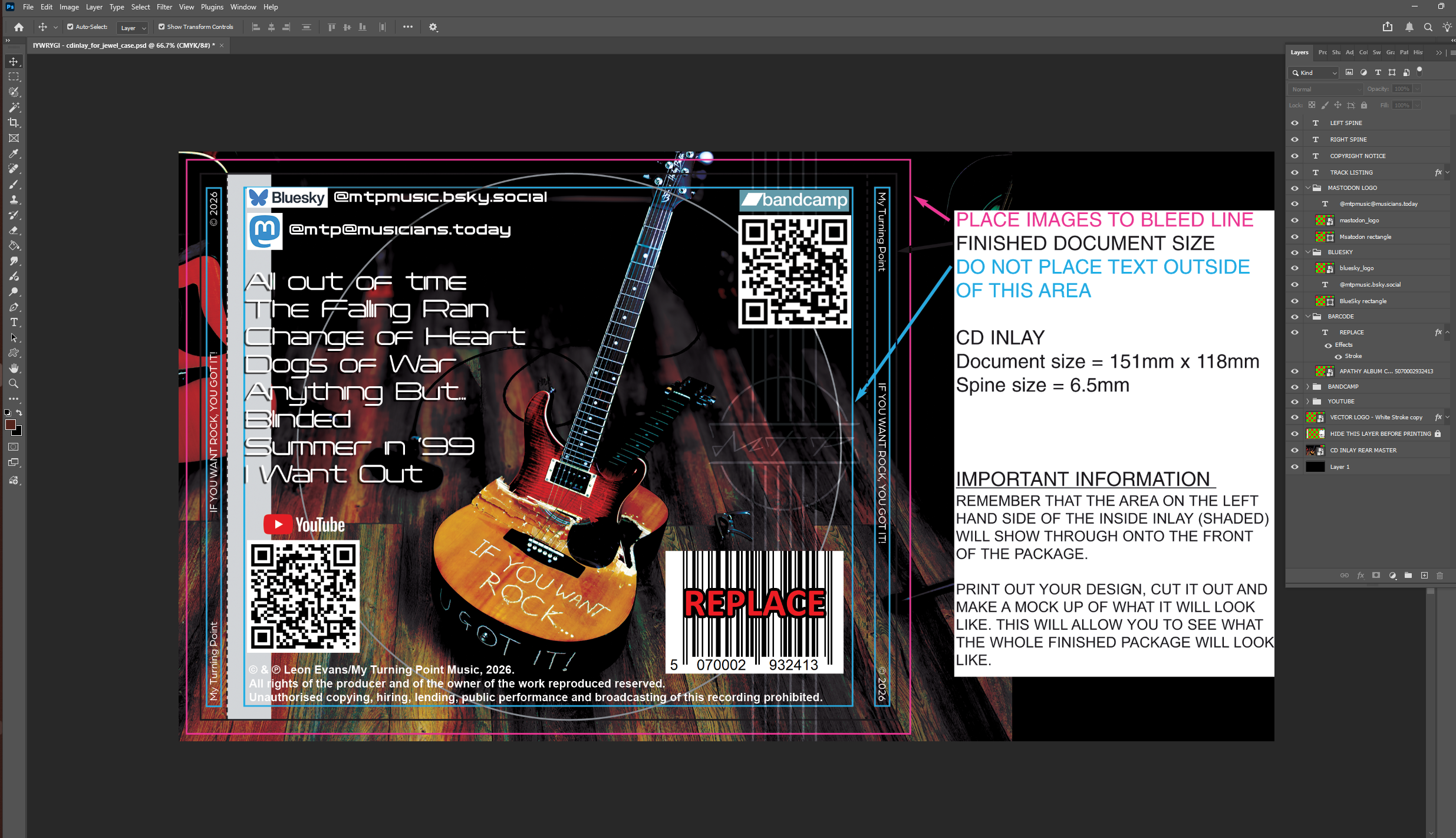
Task: Select the Hand tool
Action: point(14,369)
